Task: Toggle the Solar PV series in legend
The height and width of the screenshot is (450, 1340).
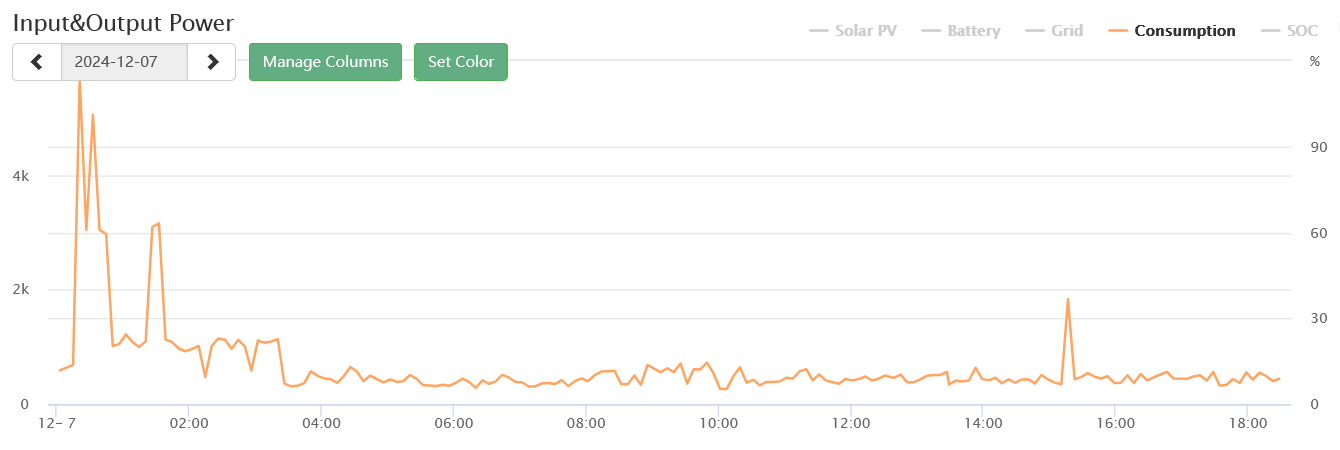Action: pyautogui.click(x=853, y=31)
